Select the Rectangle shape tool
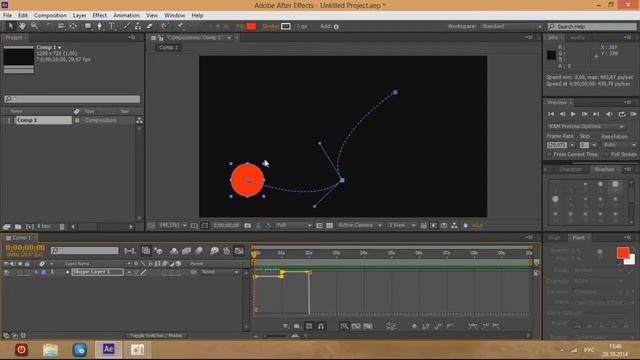The image size is (640, 360). [x=87, y=26]
